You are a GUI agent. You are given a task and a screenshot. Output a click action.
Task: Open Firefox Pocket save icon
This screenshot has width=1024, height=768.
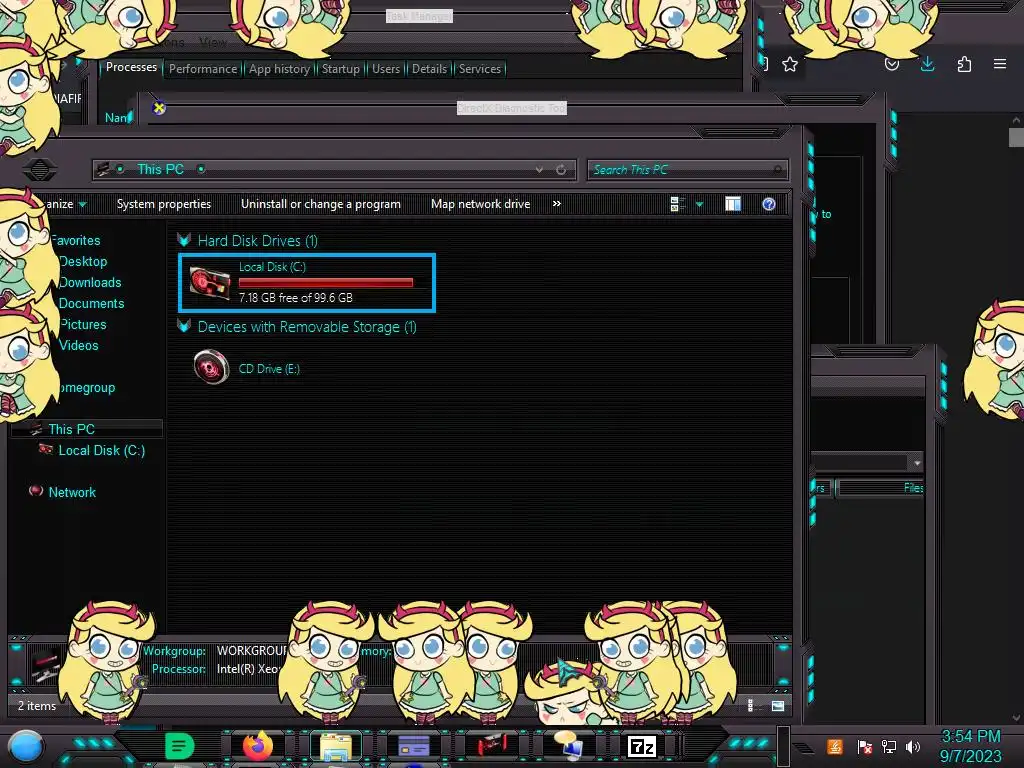[891, 64]
